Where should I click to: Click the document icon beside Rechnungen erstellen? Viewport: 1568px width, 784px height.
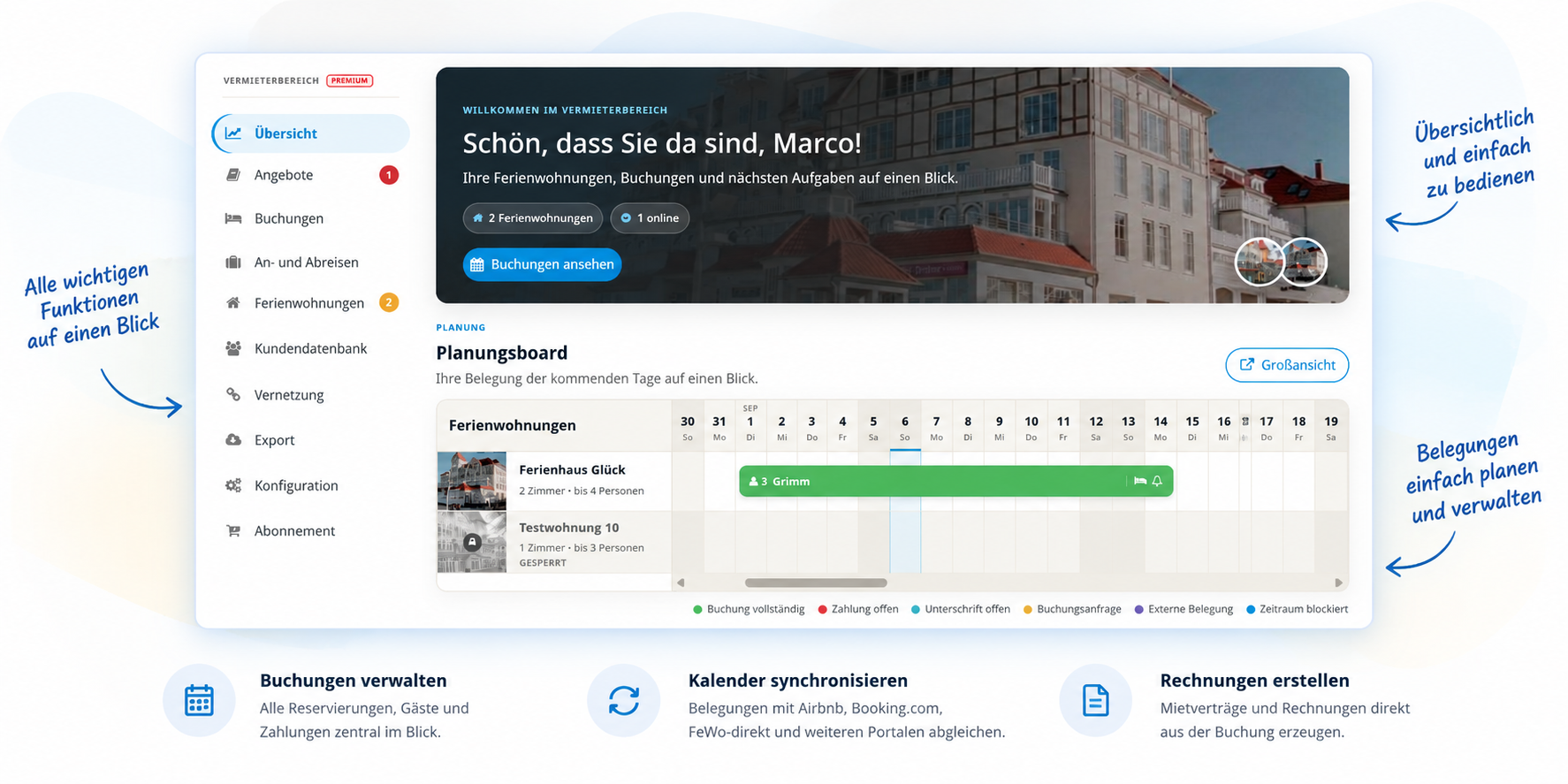(x=1096, y=700)
